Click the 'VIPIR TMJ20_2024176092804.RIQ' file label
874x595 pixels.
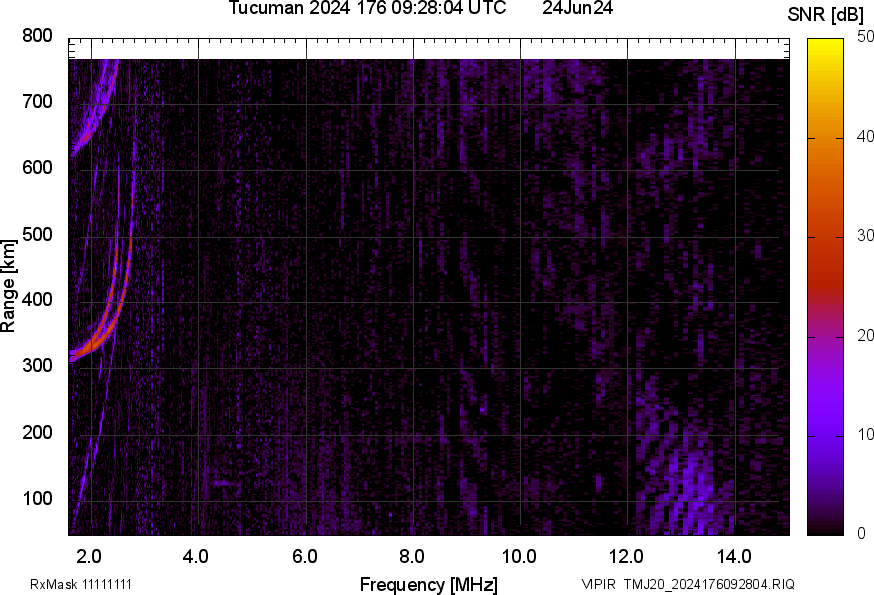pos(688,584)
